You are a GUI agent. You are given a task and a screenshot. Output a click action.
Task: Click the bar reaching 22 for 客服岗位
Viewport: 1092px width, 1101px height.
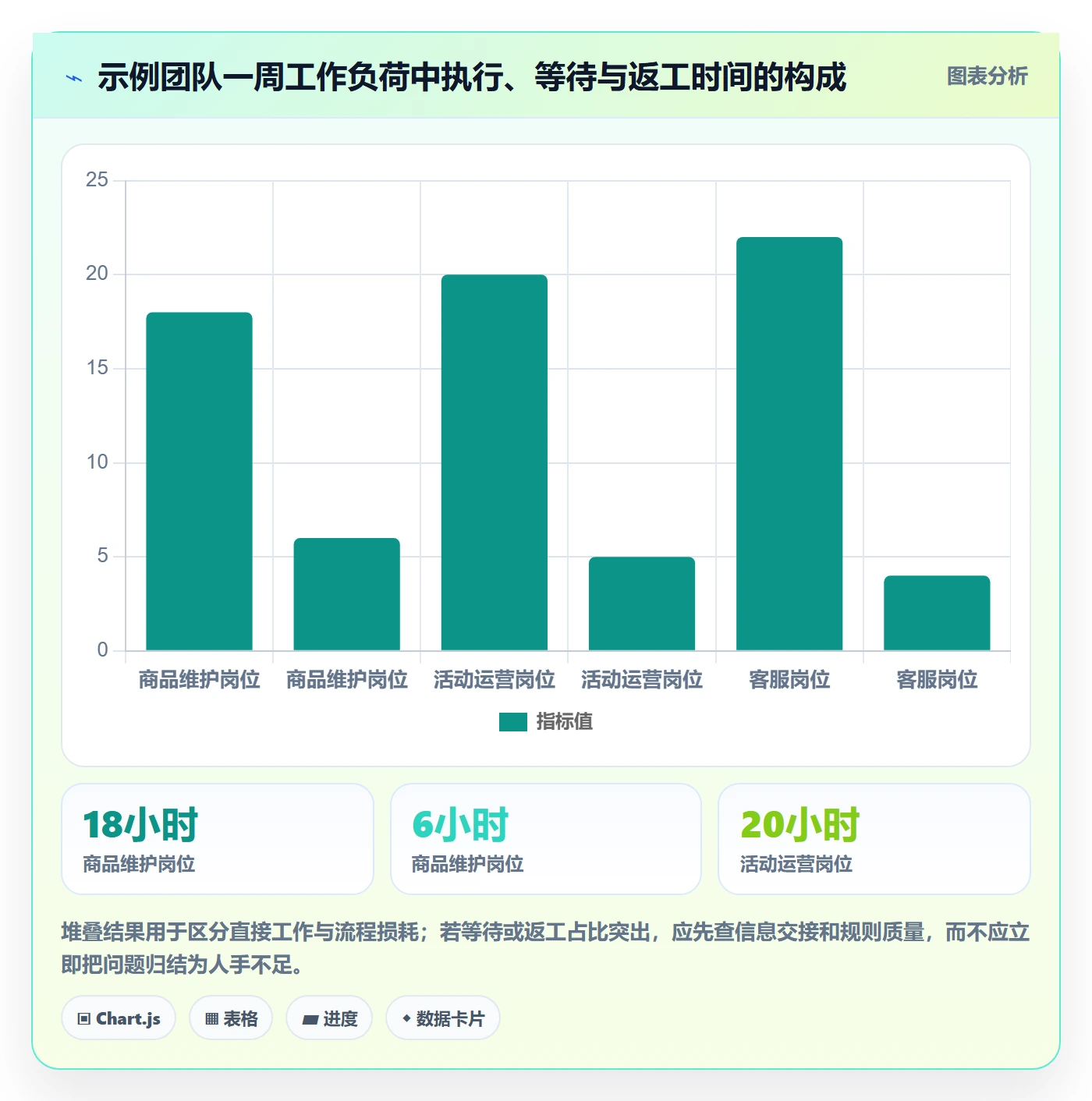789,444
